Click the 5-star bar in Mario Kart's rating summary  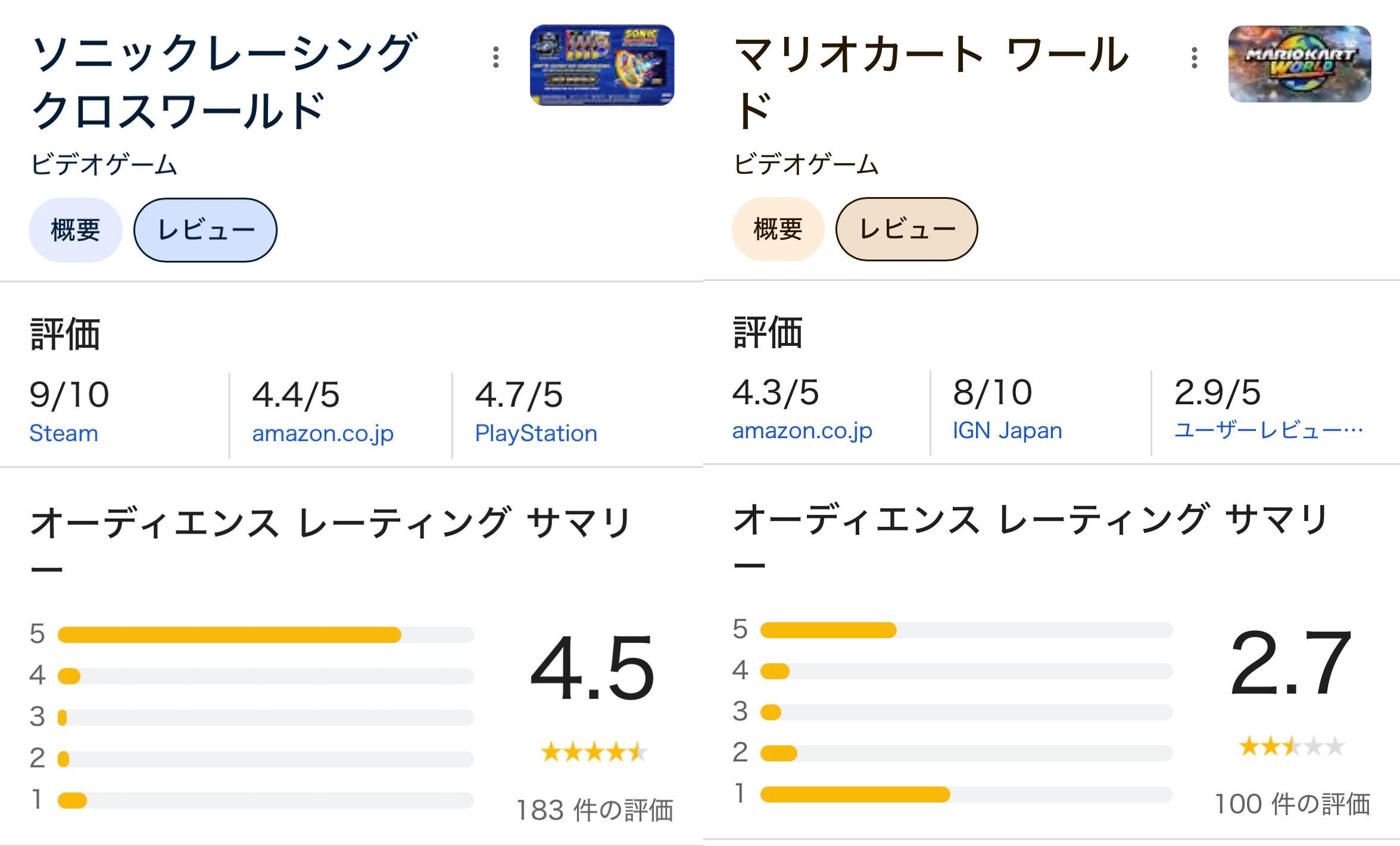click(966, 630)
